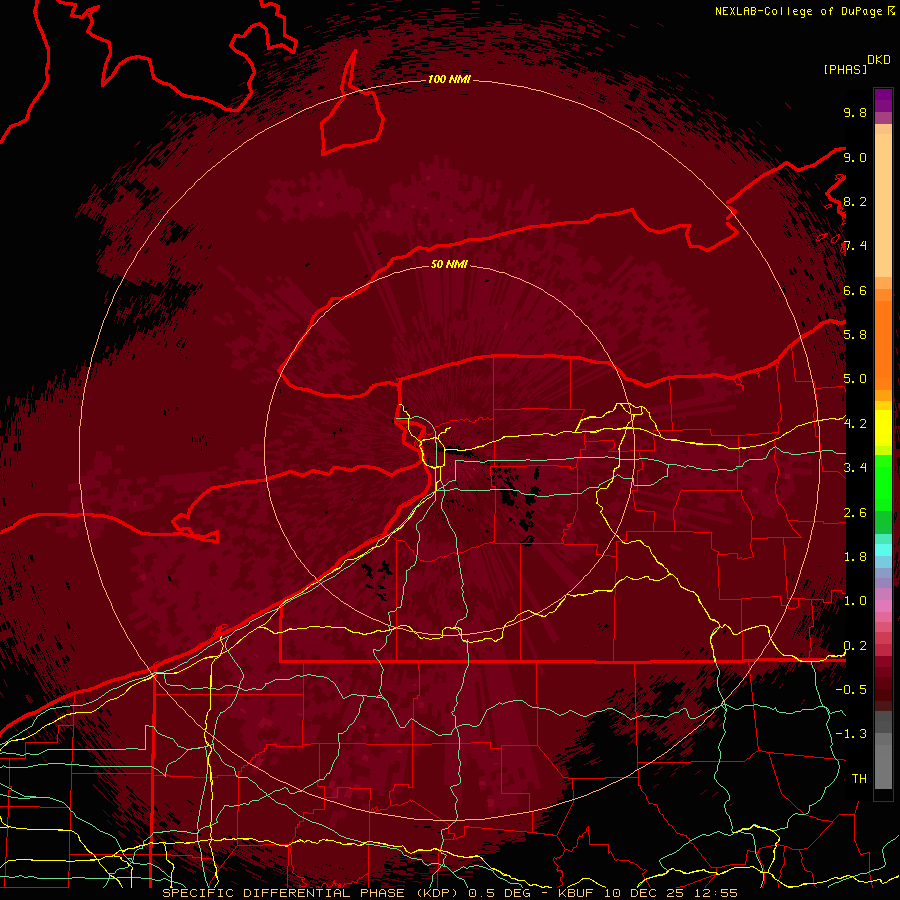Select the 1.8 legend value
This screenshot has height=900, width=900.
pyautogui.click(x=855, y=557)
